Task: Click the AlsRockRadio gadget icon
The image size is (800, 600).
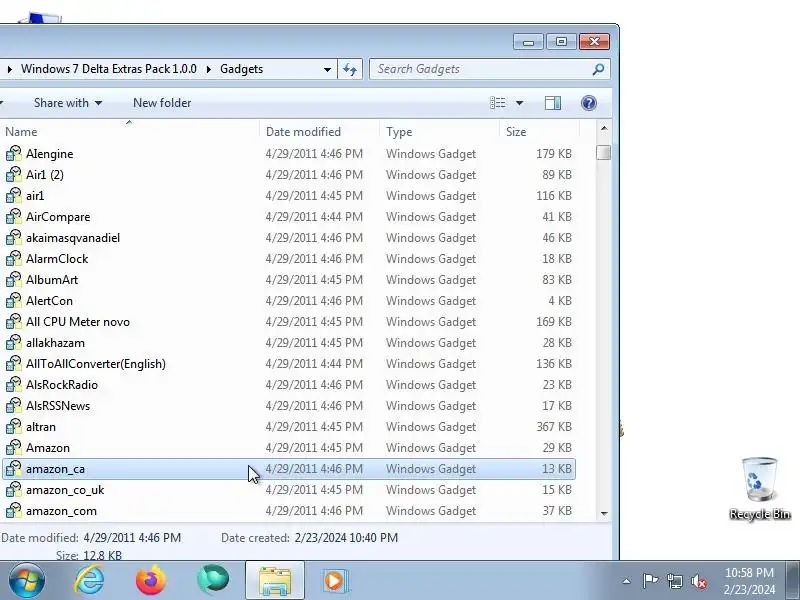Action: [14, 385]
